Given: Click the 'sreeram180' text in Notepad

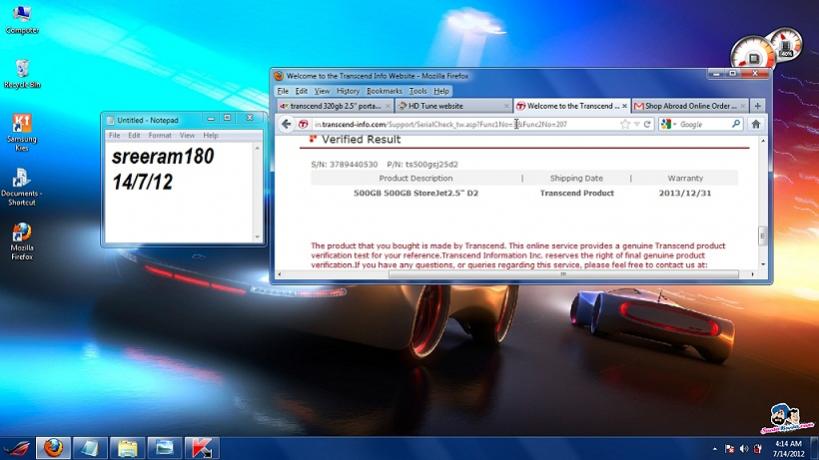Looking at the screenshot, I should tap(163, 156).
